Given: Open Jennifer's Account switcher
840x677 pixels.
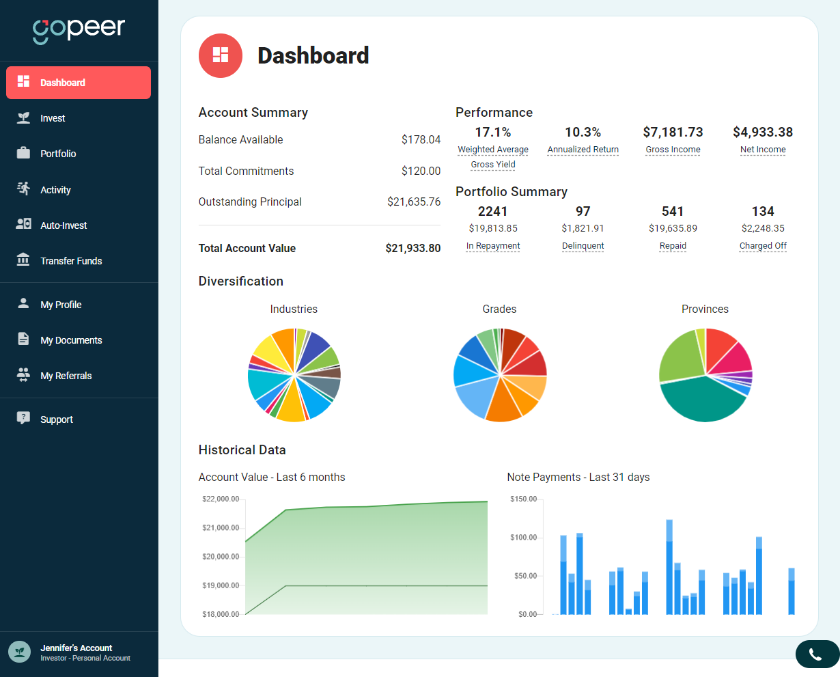Looking at the screenshot, I should click(x=76, y=652).
